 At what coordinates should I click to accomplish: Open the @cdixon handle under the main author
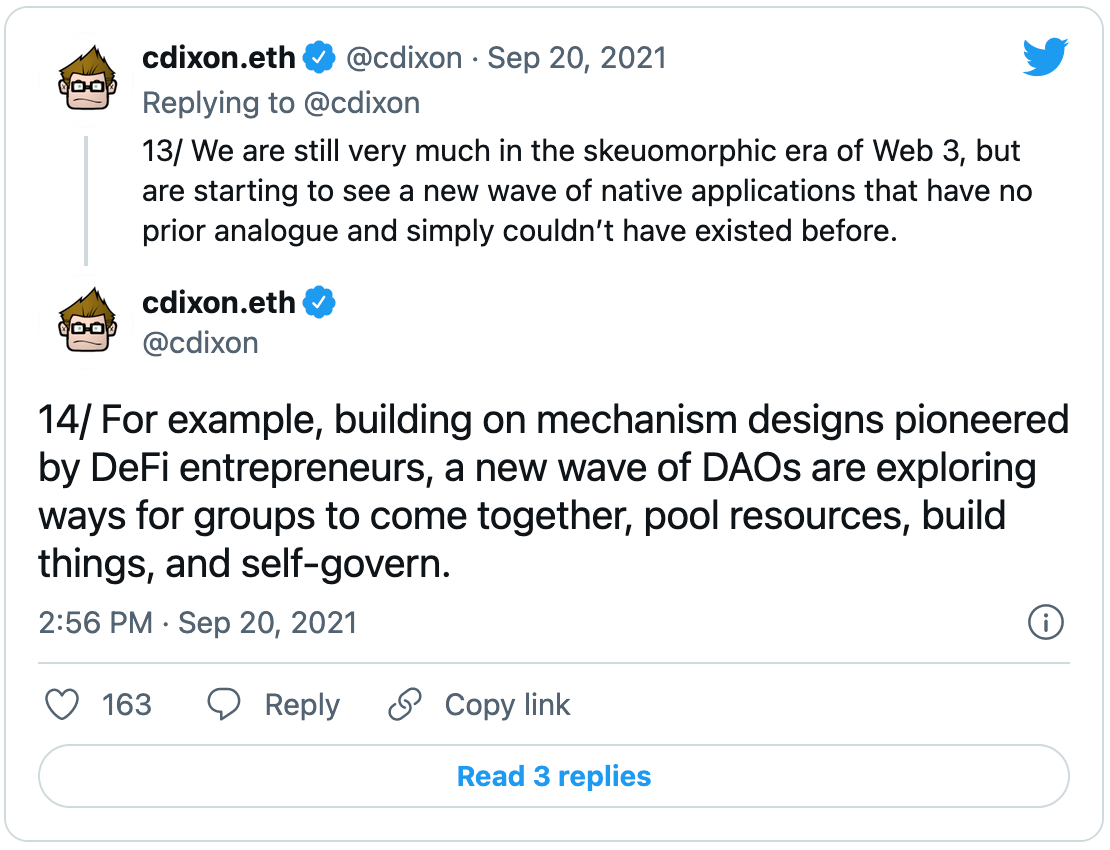click(200, 343)
